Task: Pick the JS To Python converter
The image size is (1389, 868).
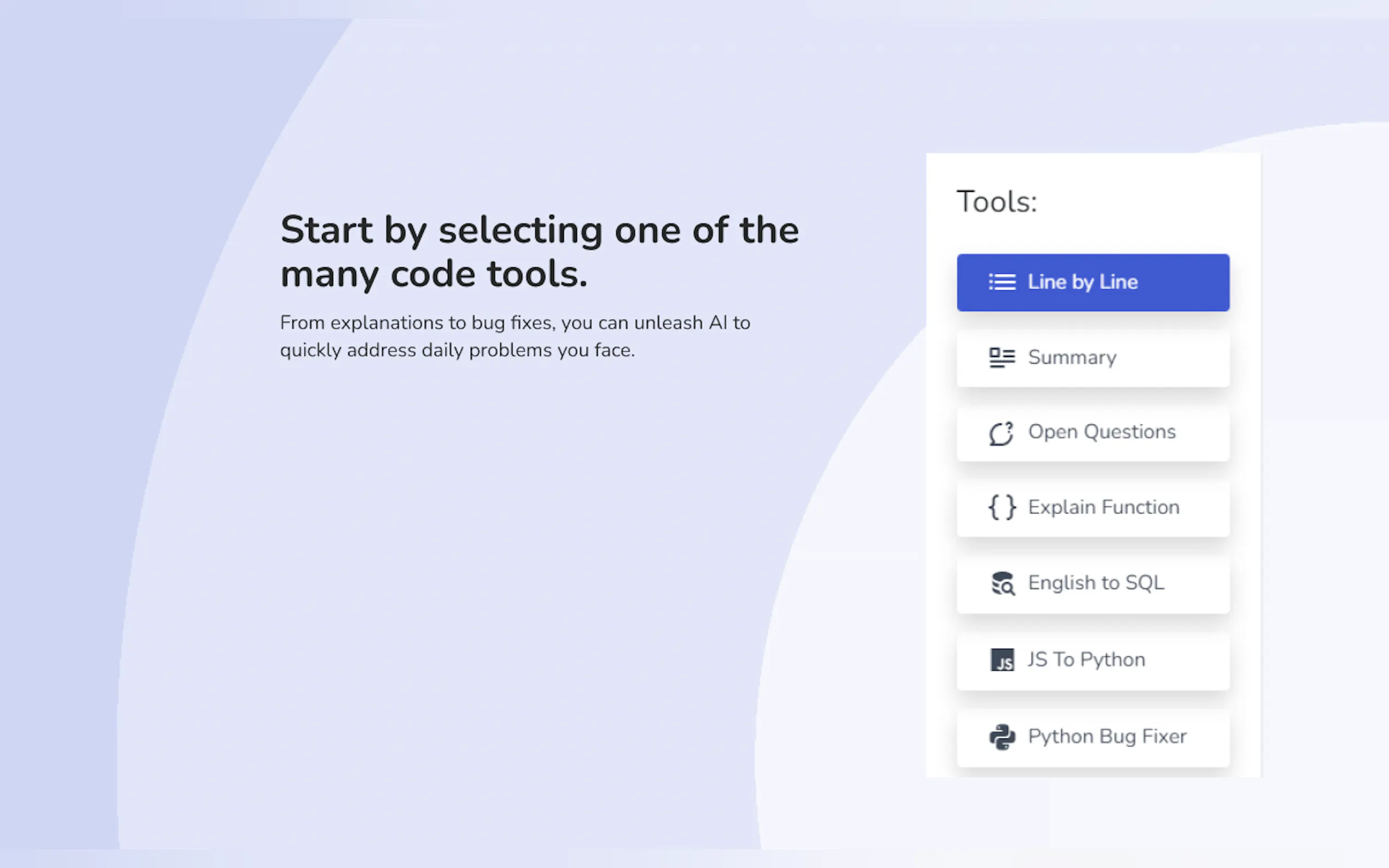Action: point(1086,660)
